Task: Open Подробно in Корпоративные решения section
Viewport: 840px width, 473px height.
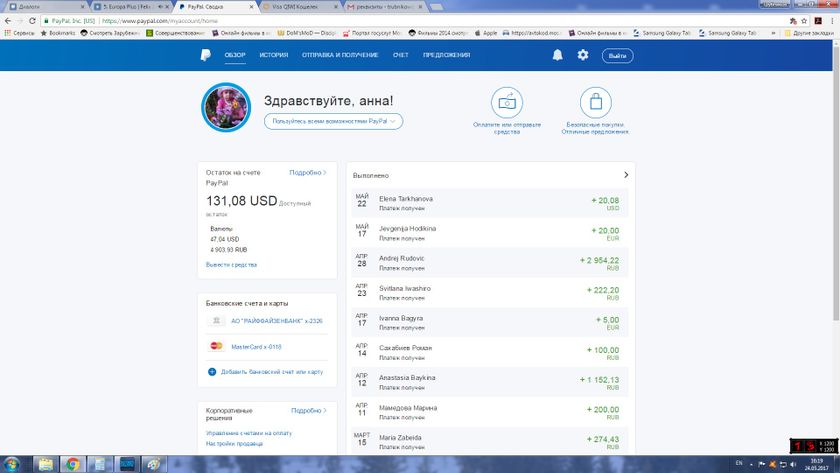Action: [x=309, y=410]
